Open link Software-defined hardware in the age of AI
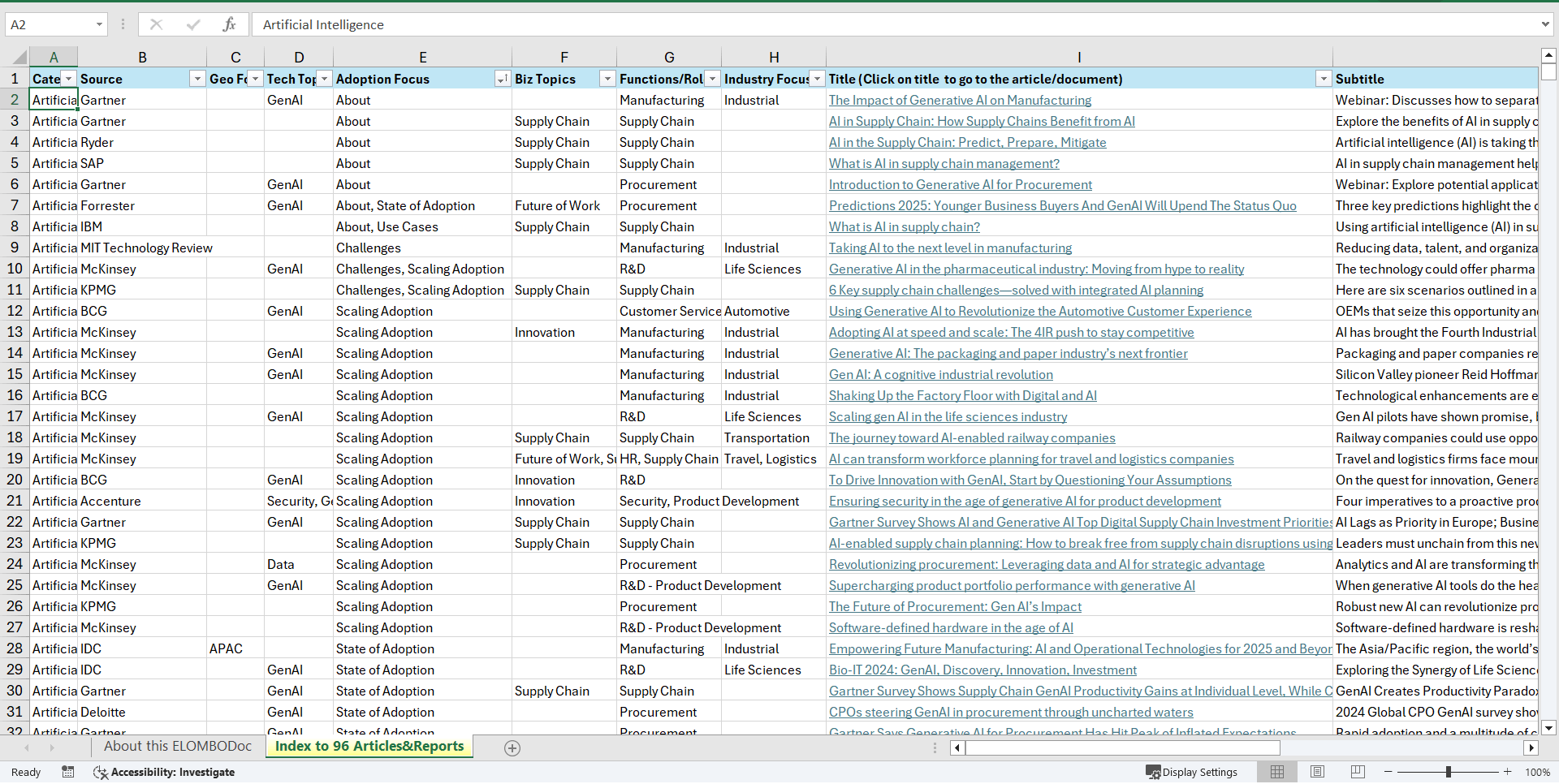1559x784 pixels. point(951,627)
